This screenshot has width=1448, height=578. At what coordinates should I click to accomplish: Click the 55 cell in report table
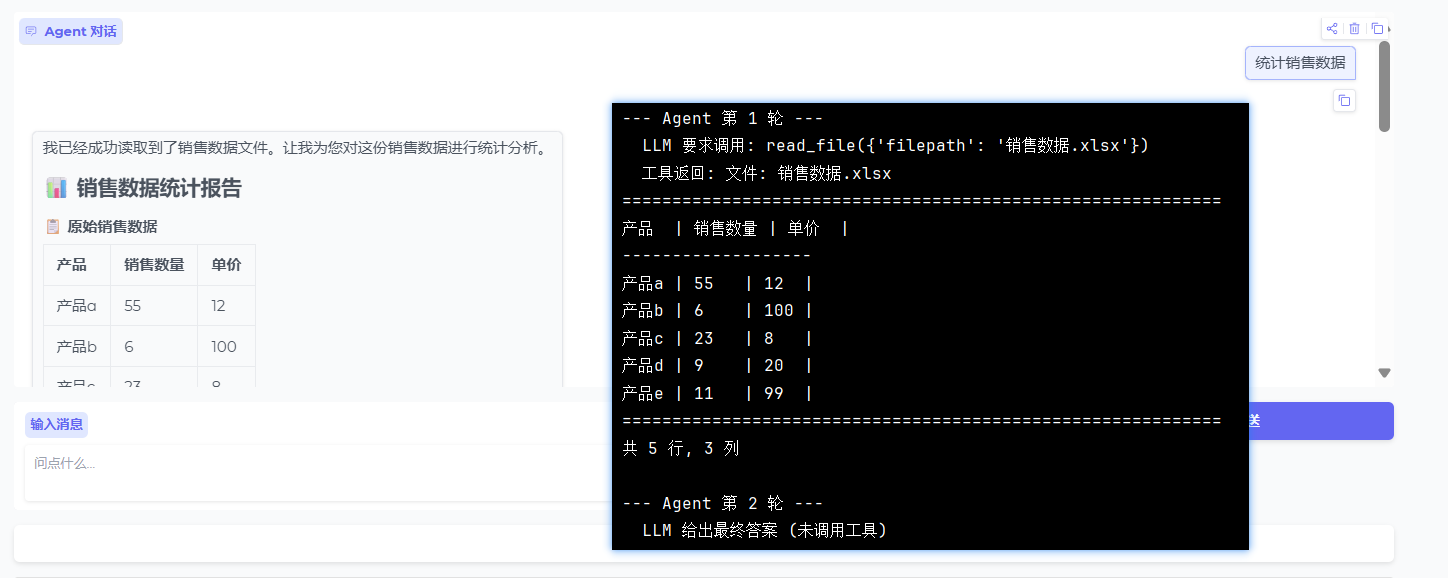(x=154, y=306)
